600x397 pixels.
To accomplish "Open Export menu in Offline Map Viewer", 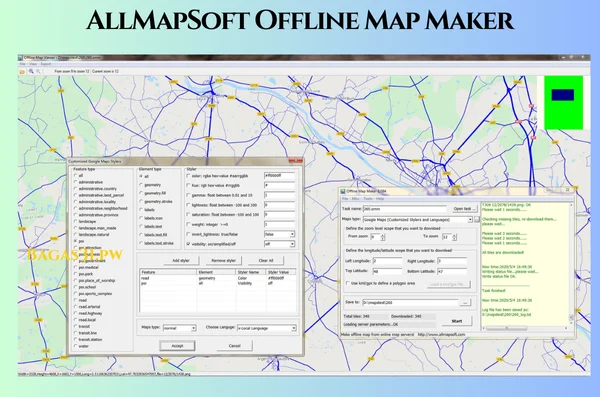I will click(46, 64).
